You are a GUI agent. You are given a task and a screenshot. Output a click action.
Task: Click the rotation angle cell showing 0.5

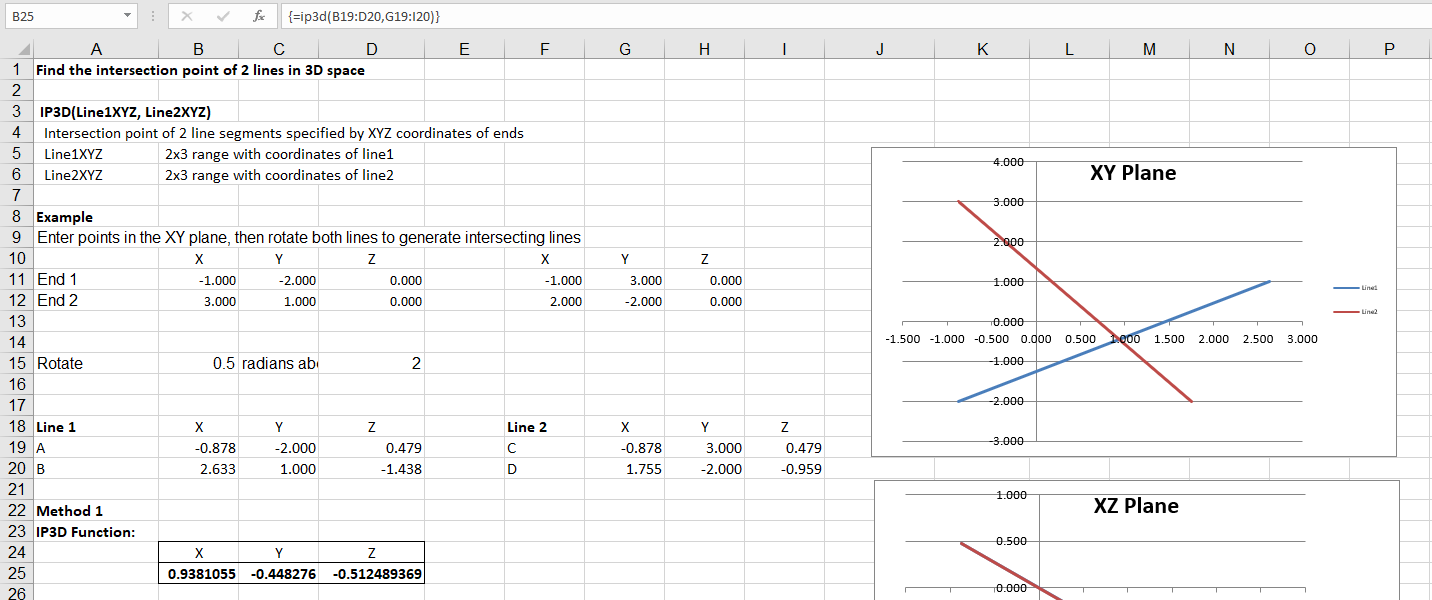tap(198, 364)
